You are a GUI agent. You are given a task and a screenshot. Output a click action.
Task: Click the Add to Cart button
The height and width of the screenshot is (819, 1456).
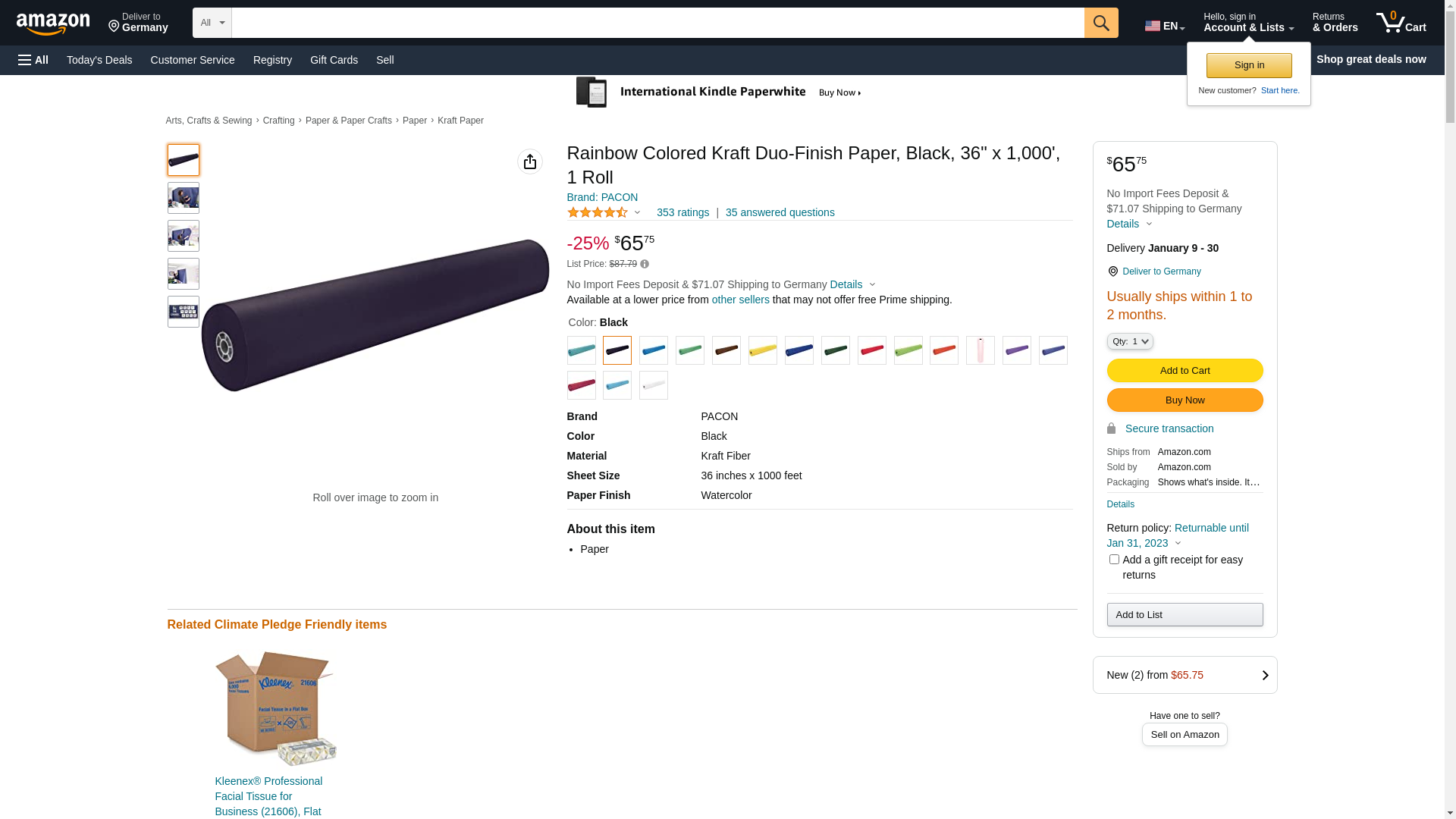click(x=1184, y=371)
